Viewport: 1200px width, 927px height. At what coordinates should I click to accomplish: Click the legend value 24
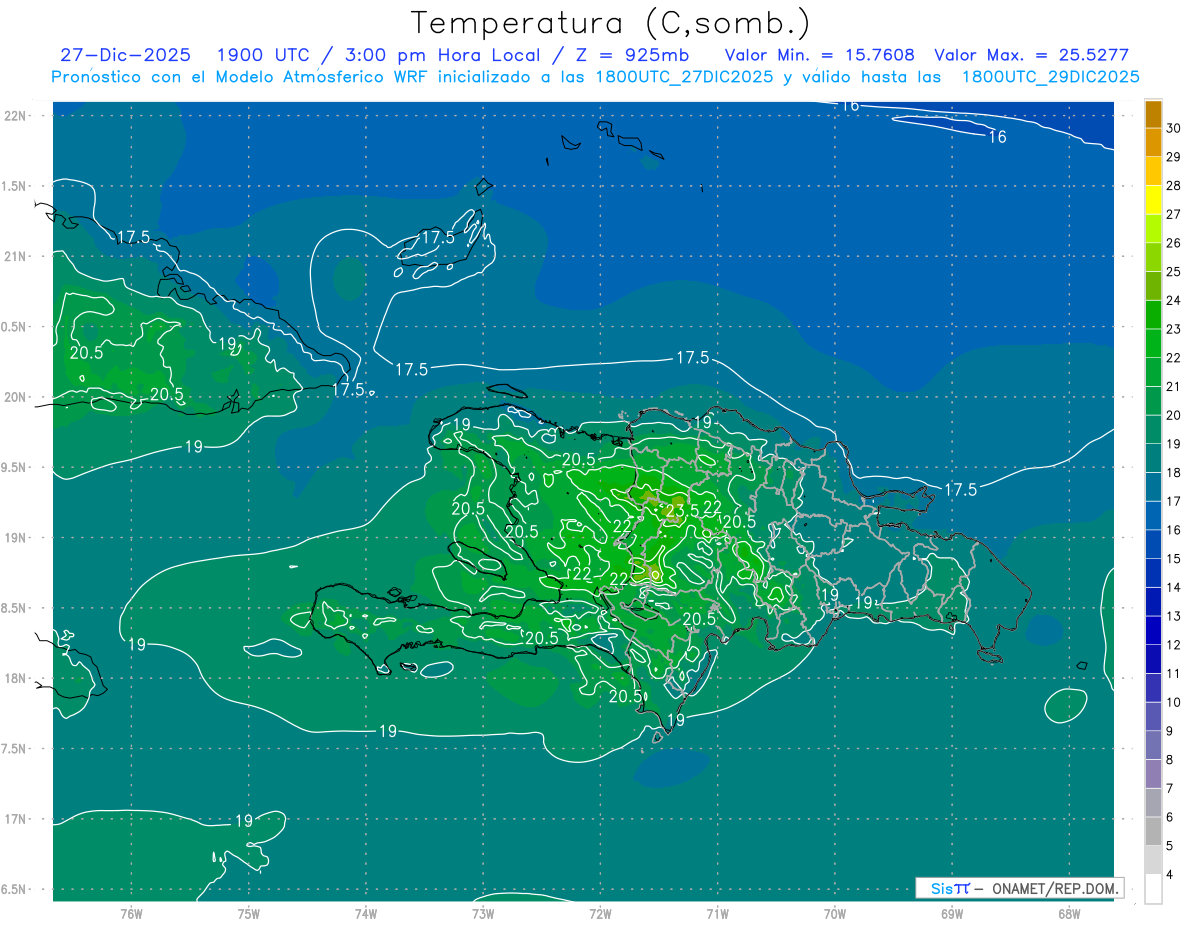1174,300
